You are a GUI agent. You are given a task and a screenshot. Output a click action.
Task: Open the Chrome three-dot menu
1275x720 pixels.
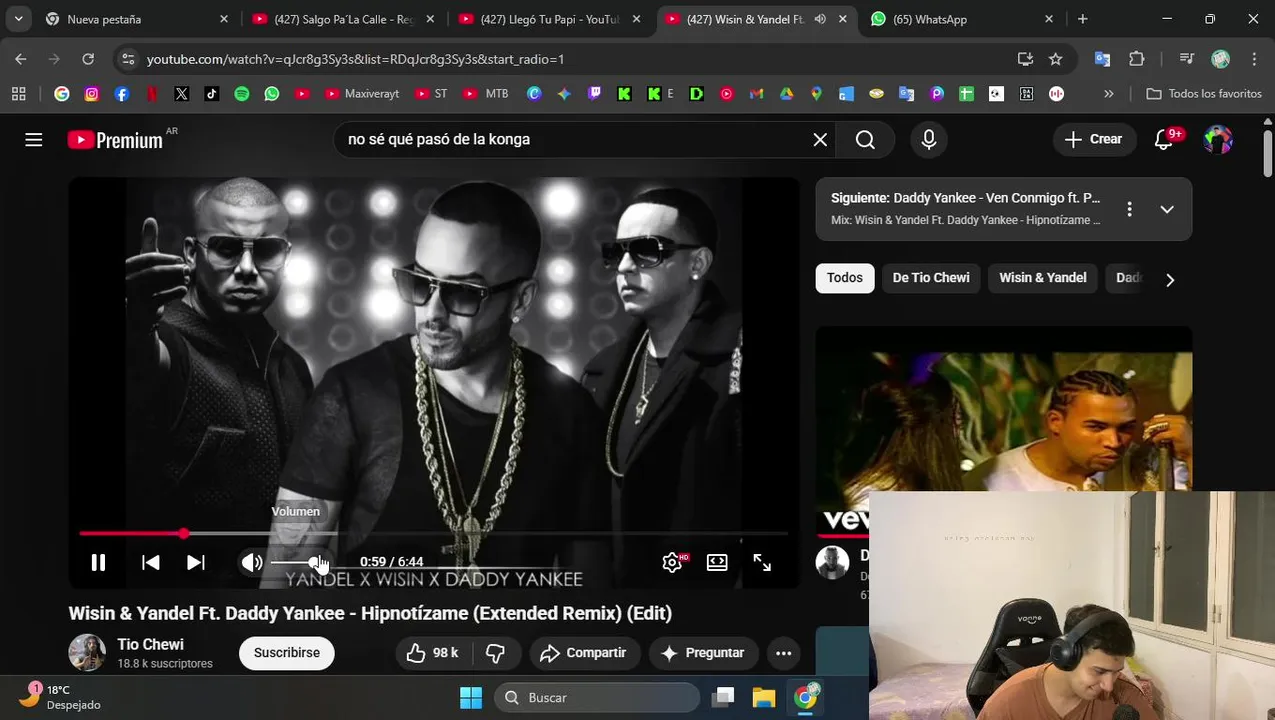coord(1254,59)
